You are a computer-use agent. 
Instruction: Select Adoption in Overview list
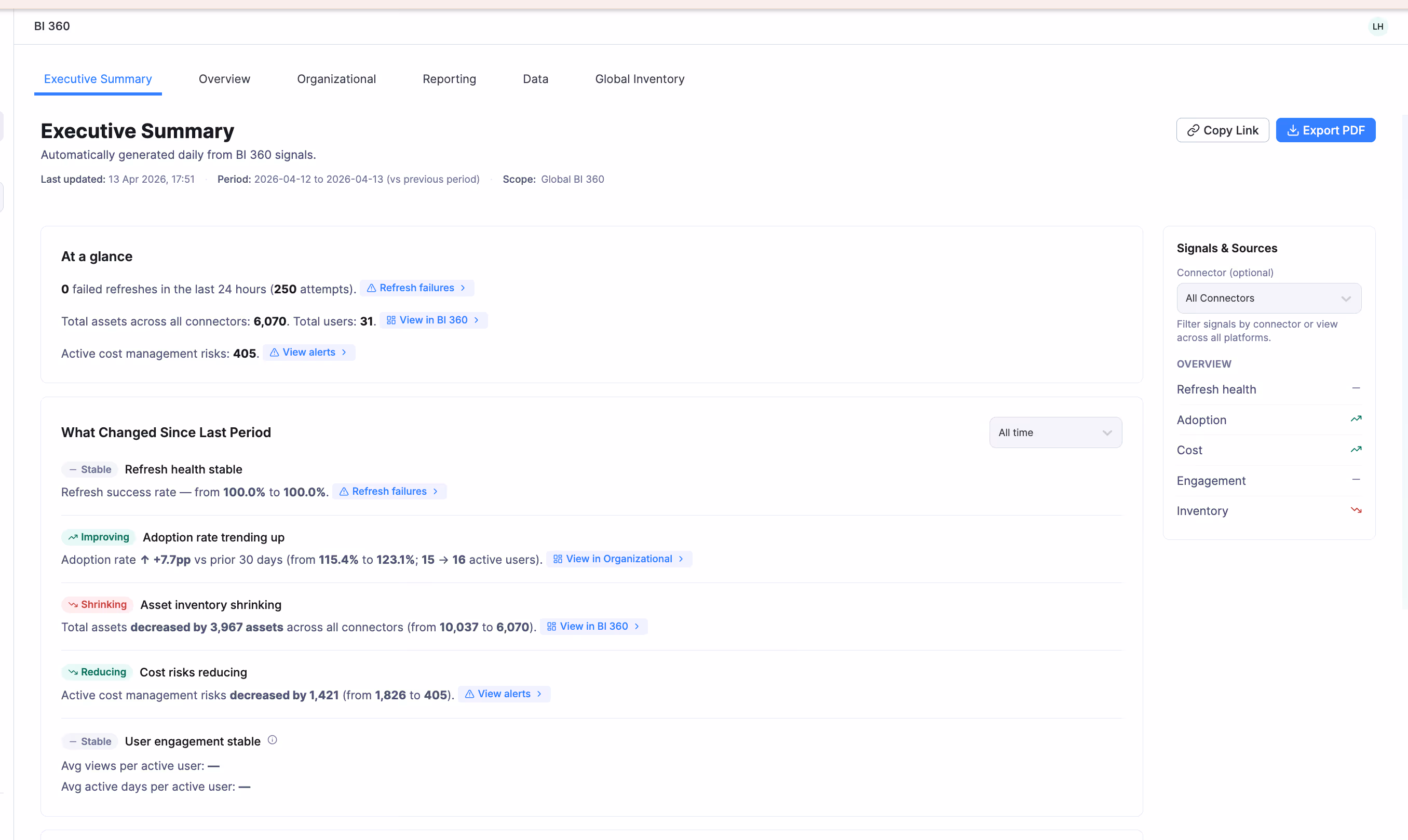pyautogui.click(x=1269, y=420)
